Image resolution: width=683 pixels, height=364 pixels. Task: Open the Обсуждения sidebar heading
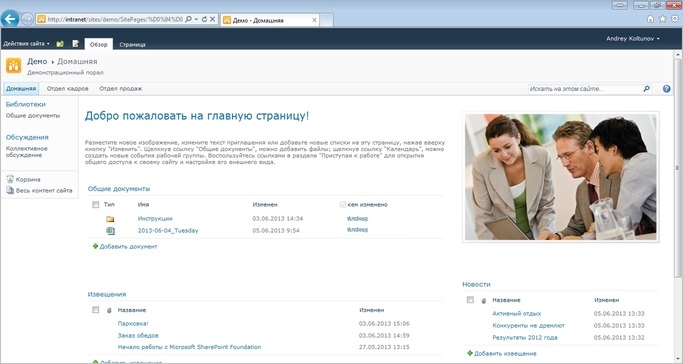coord(27,137)
